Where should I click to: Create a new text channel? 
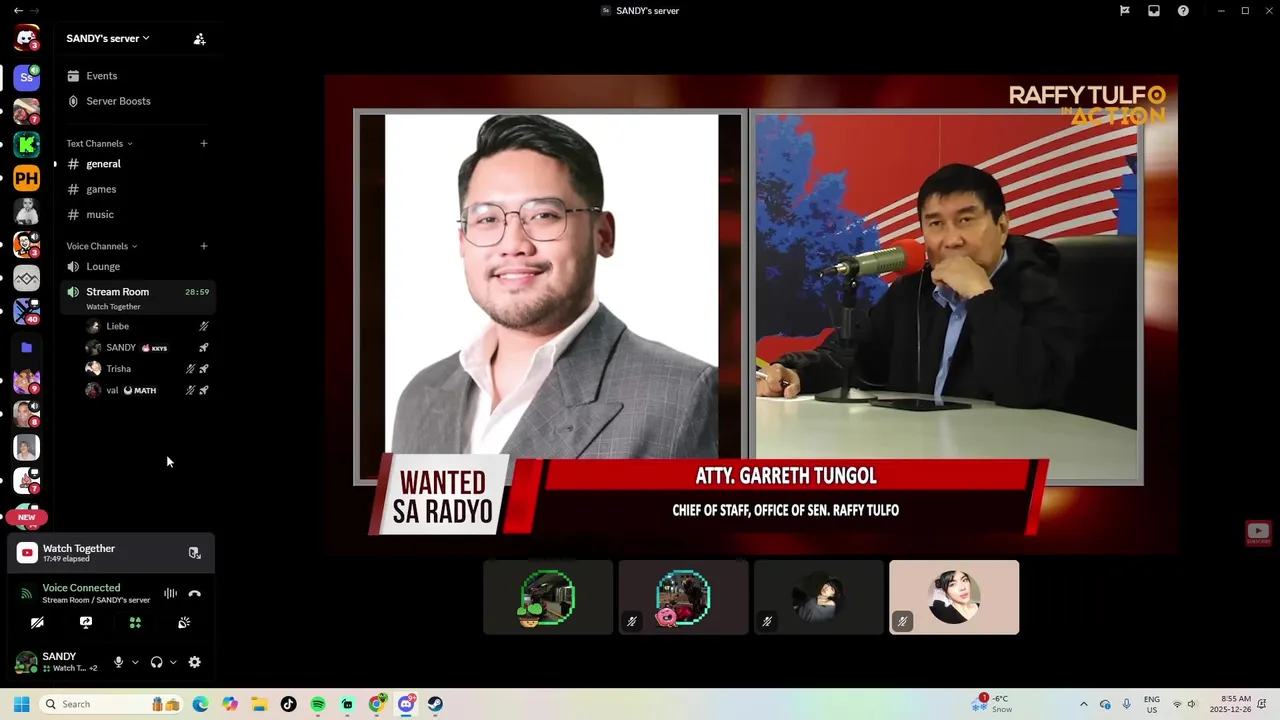click(204, 143)
